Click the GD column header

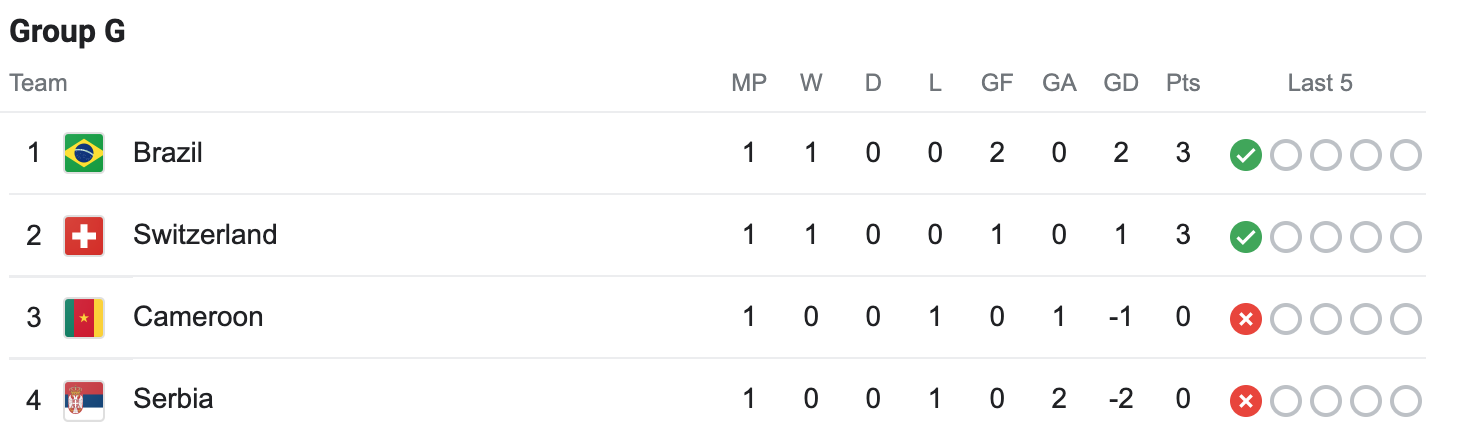coord(1121,83)
